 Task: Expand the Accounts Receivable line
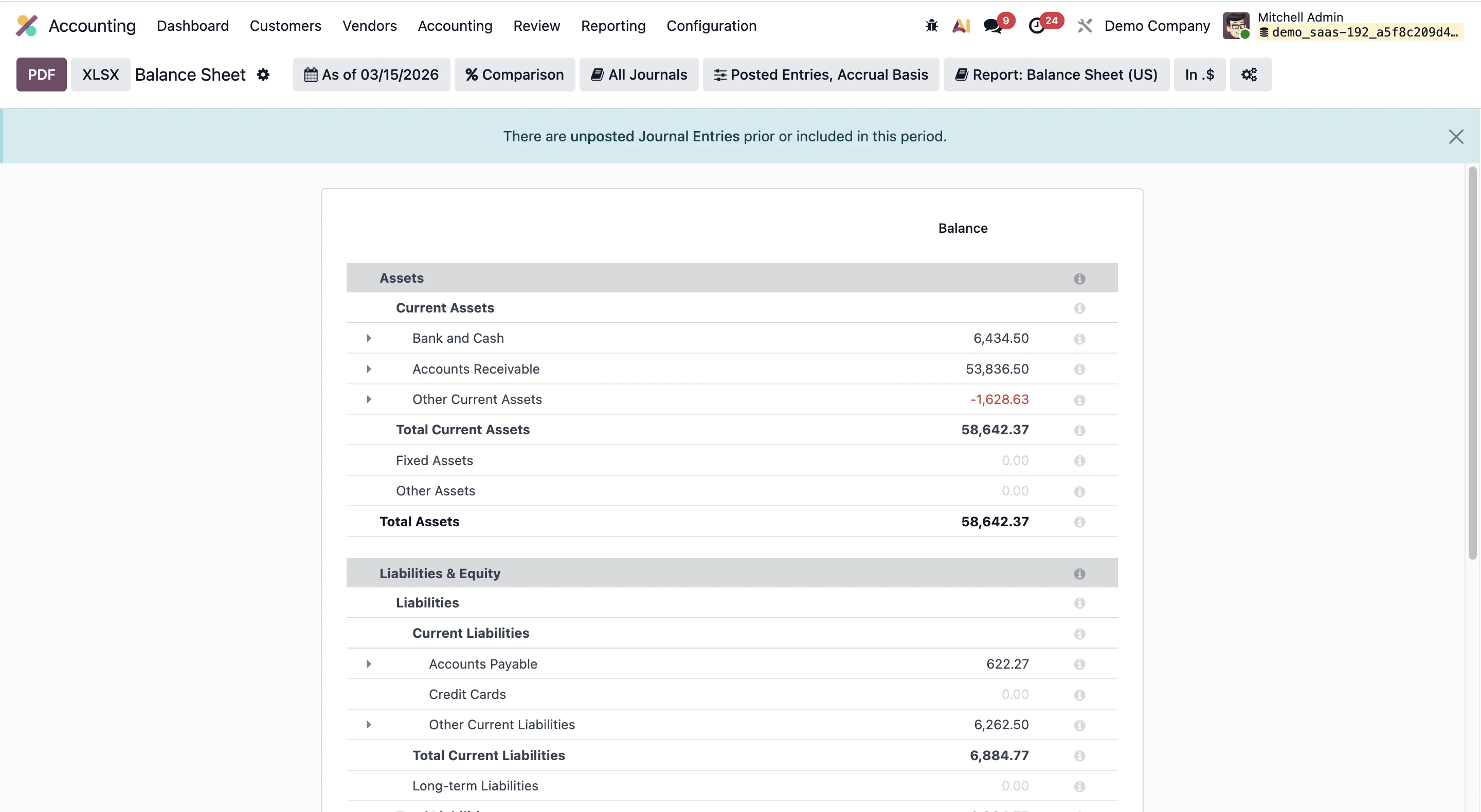[x=369, y=369]
